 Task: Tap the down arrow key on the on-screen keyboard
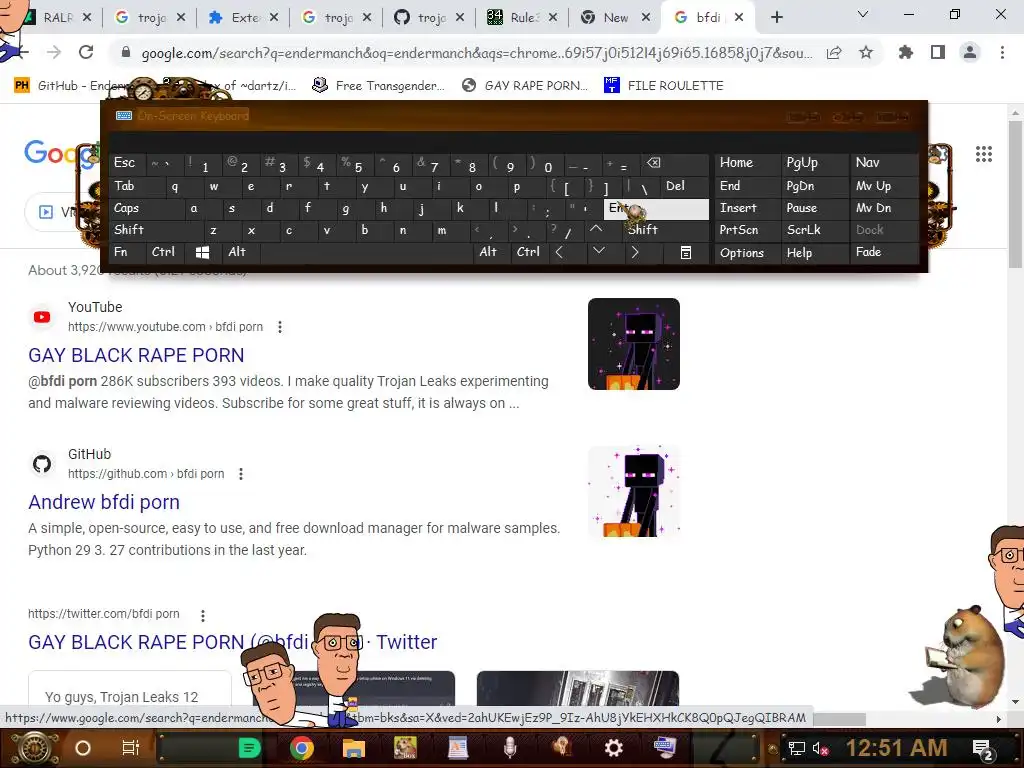pos(598,251)
